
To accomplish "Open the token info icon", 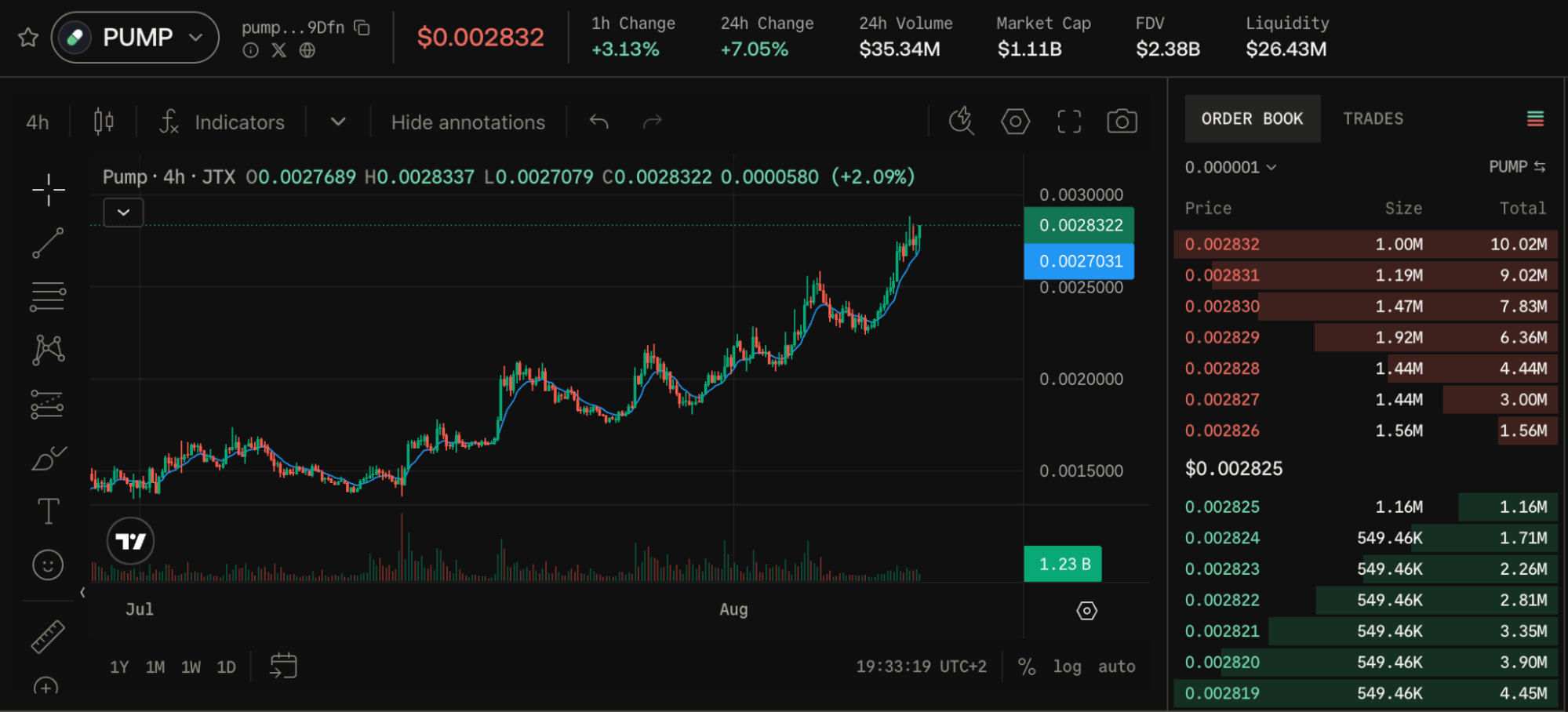I will [x=250, y=50].
